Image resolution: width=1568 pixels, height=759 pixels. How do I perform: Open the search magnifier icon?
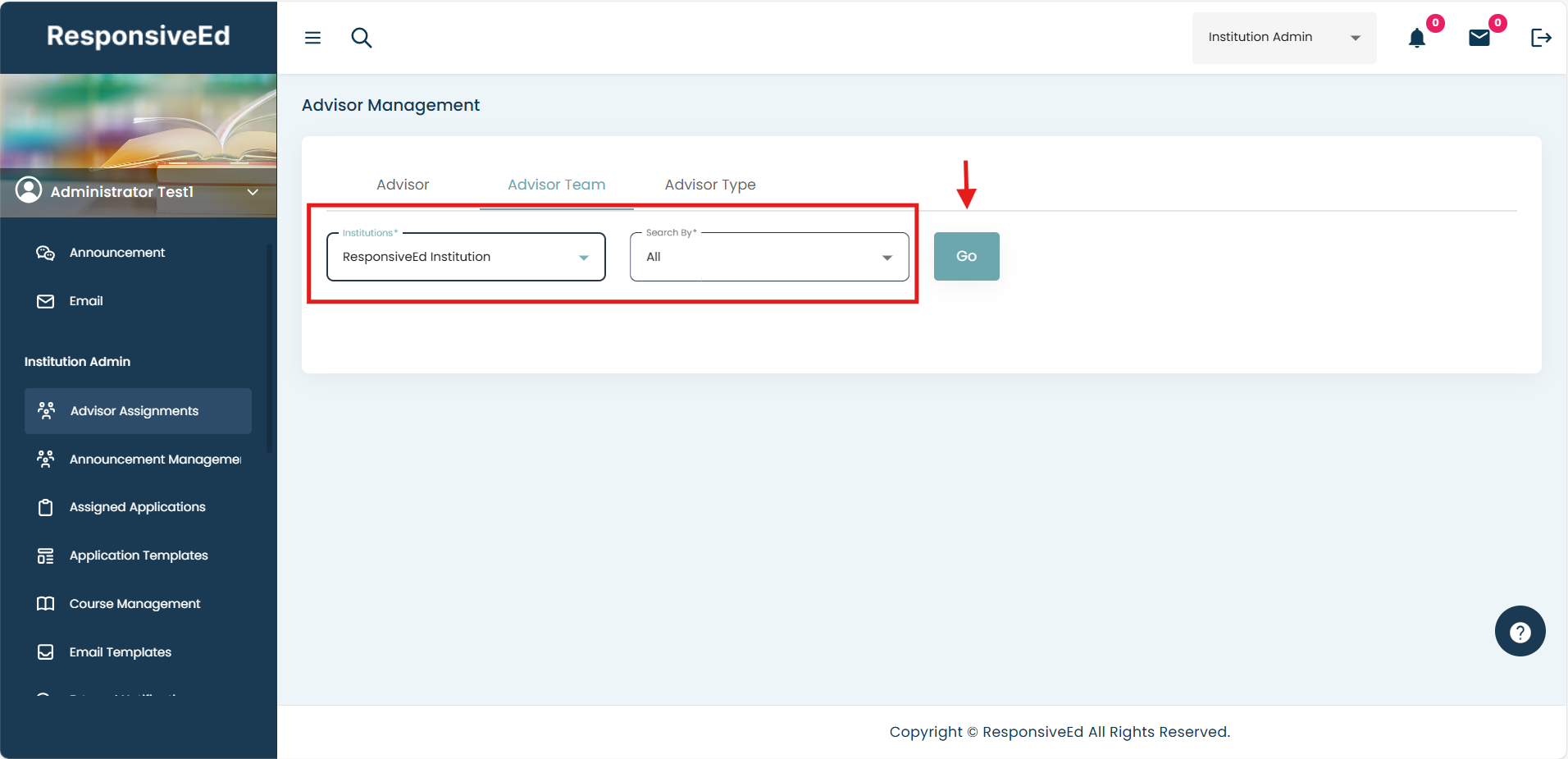coord(362,38)
